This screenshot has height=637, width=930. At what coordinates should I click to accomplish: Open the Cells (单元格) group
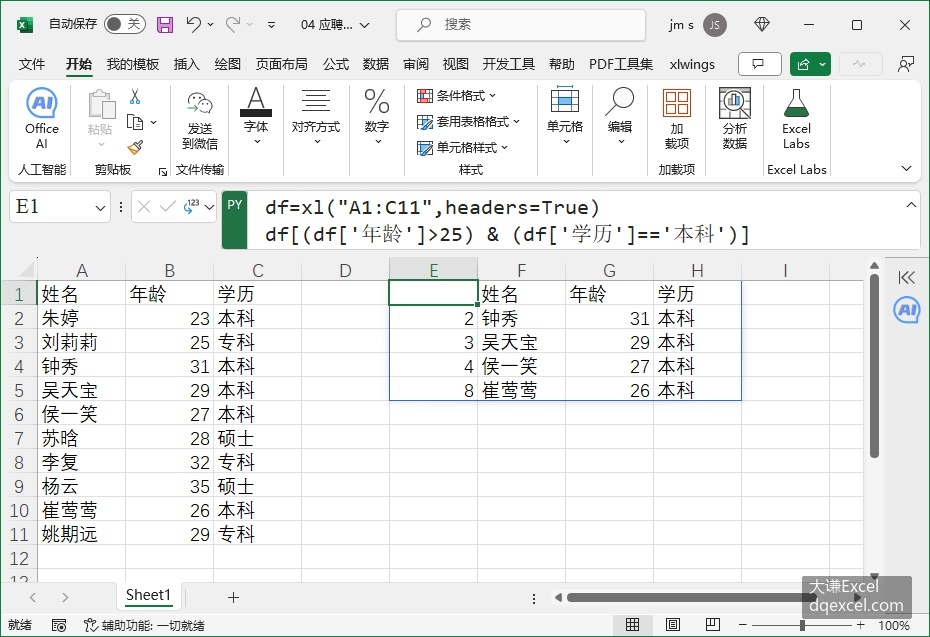click(565, 117)
